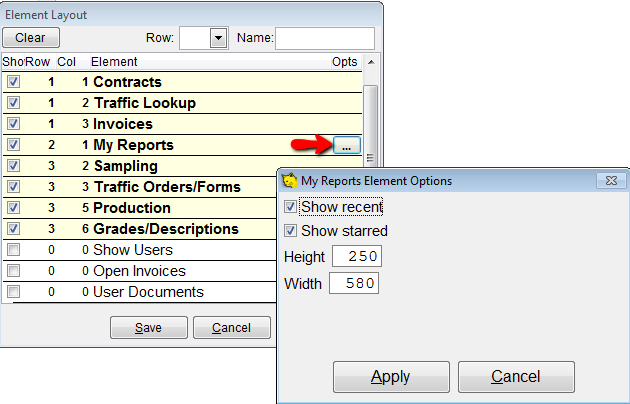Click the Row column header
Image resolution: width=630 pixels, height=404 pixels.
tap(37, 62)
